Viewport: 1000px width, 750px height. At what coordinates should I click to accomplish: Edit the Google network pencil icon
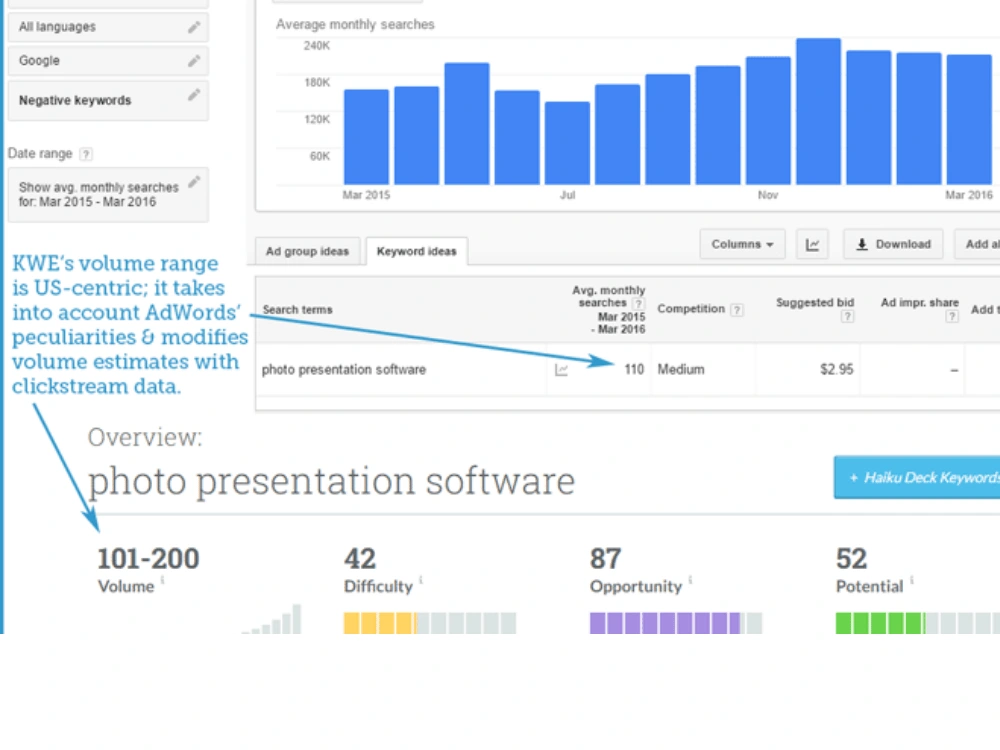(x=194, y=61)
